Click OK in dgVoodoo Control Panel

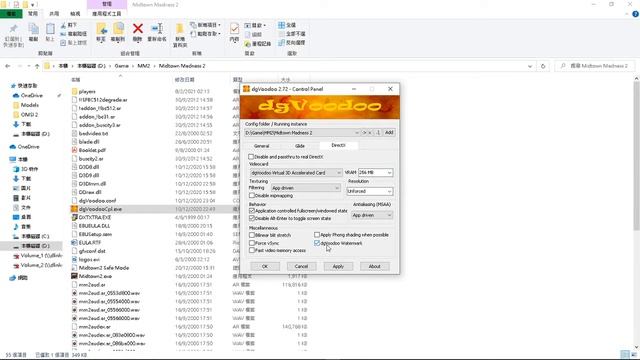(264, 266)
